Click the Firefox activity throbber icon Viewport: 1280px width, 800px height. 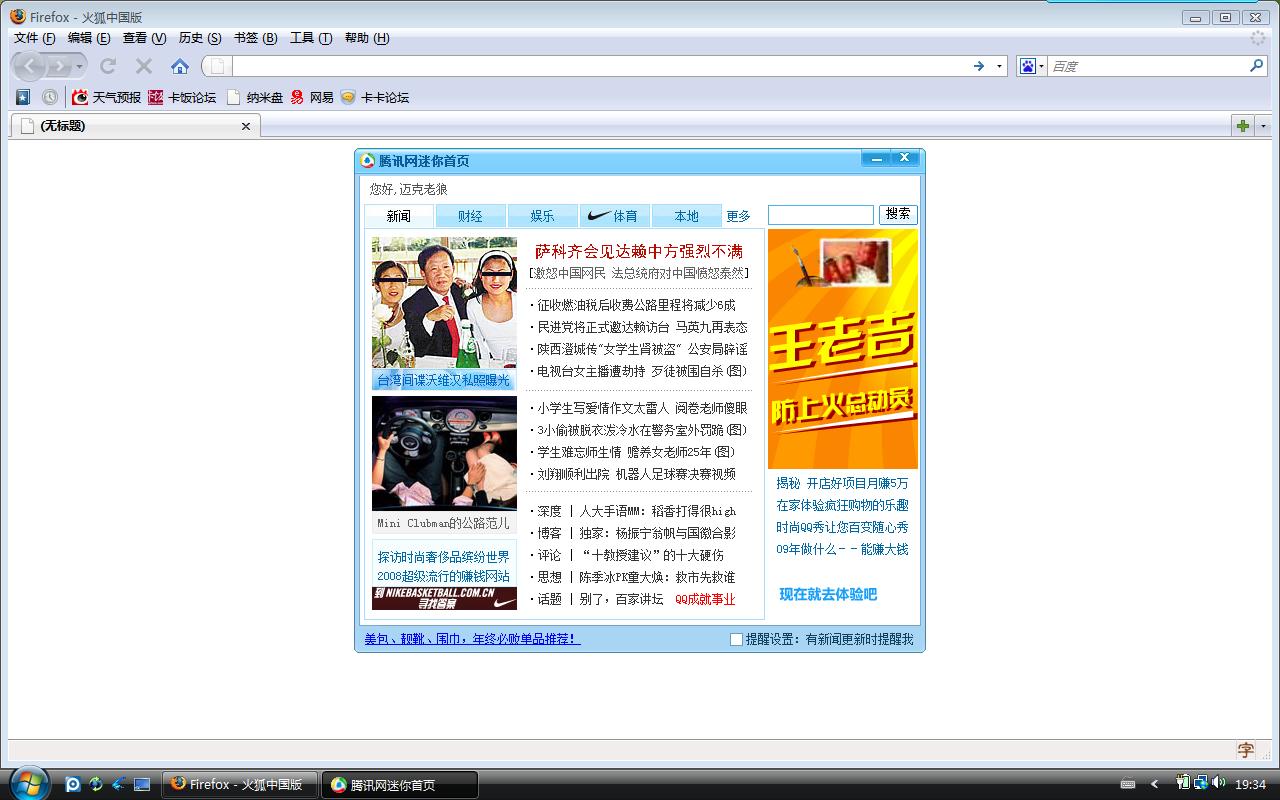click(1258, 38)
